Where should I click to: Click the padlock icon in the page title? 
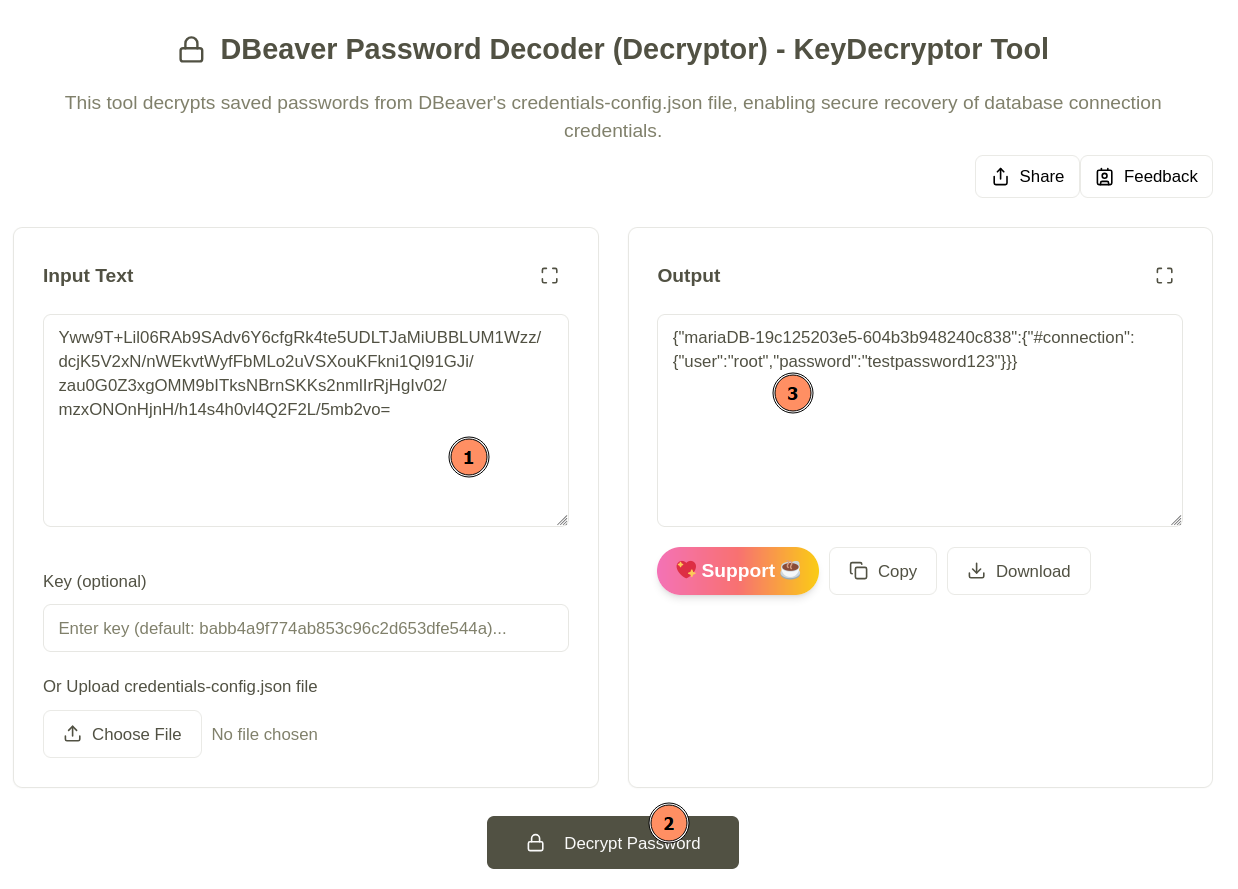coord(191,48)
